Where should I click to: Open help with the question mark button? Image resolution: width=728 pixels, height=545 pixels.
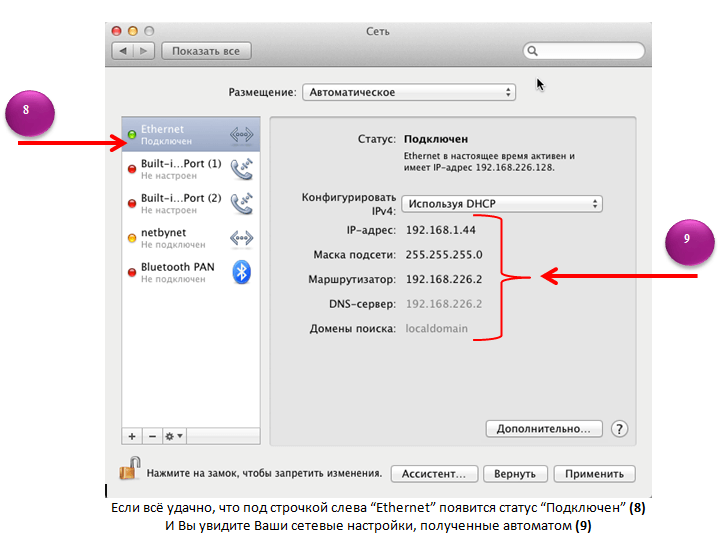[619, 429]
